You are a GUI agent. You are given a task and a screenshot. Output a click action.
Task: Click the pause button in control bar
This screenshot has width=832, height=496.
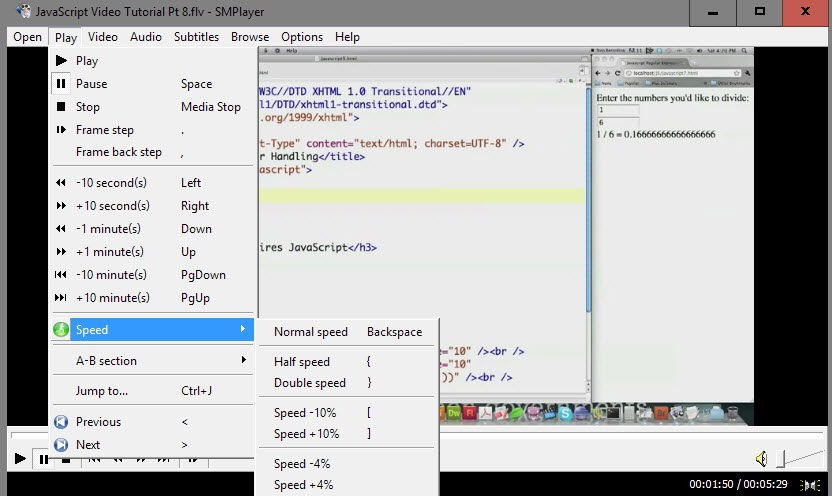(x=42, y=459)
